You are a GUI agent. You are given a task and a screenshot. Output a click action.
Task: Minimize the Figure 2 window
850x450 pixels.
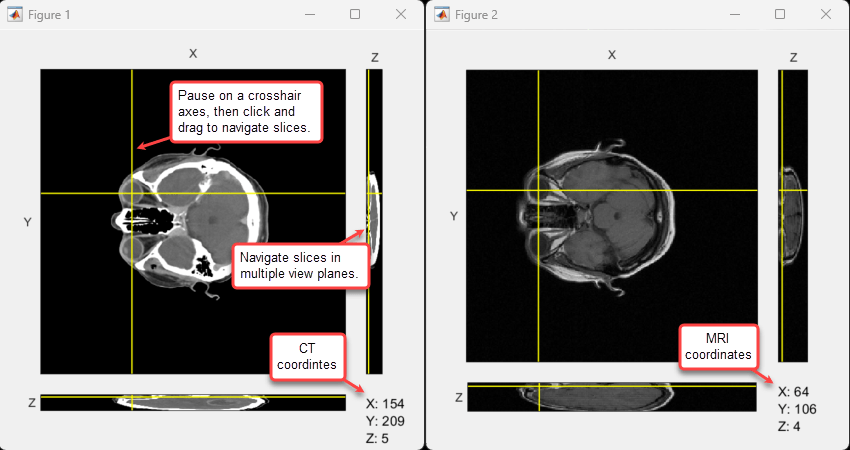734,15
